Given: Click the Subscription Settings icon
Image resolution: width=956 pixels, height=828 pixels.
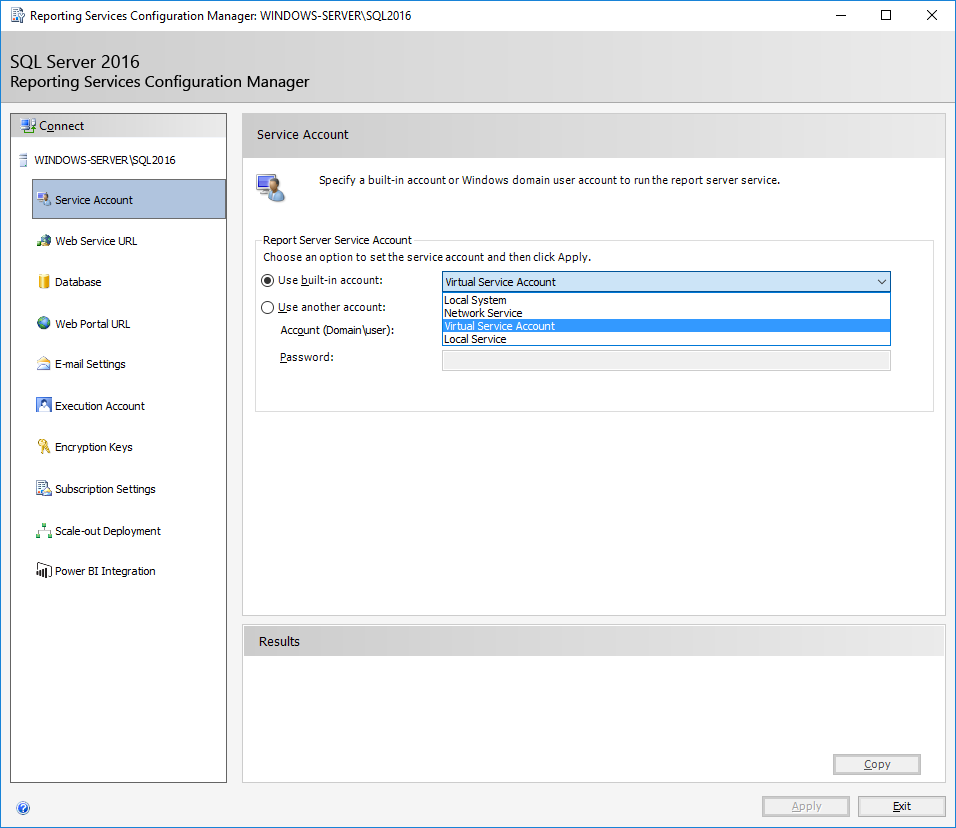Looking at the screenshot, I should (44, 488).
